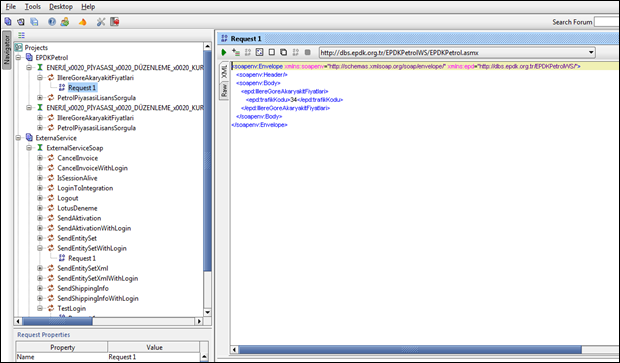Screen dimensions: 620x363
Task: Click the ExternaService project icon
Action: click(29, 138)
